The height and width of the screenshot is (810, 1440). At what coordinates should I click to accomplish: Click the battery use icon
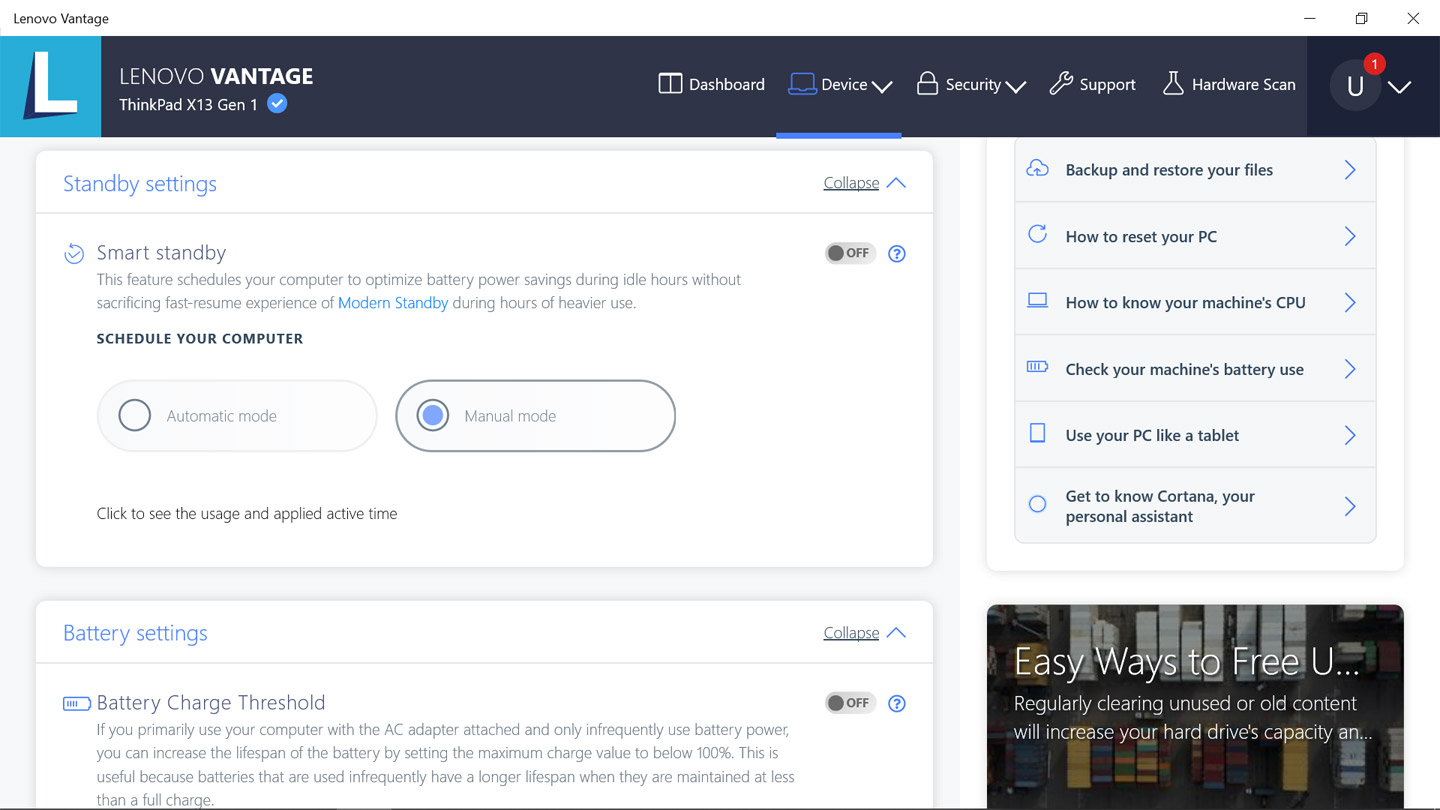click(1038, 367)
